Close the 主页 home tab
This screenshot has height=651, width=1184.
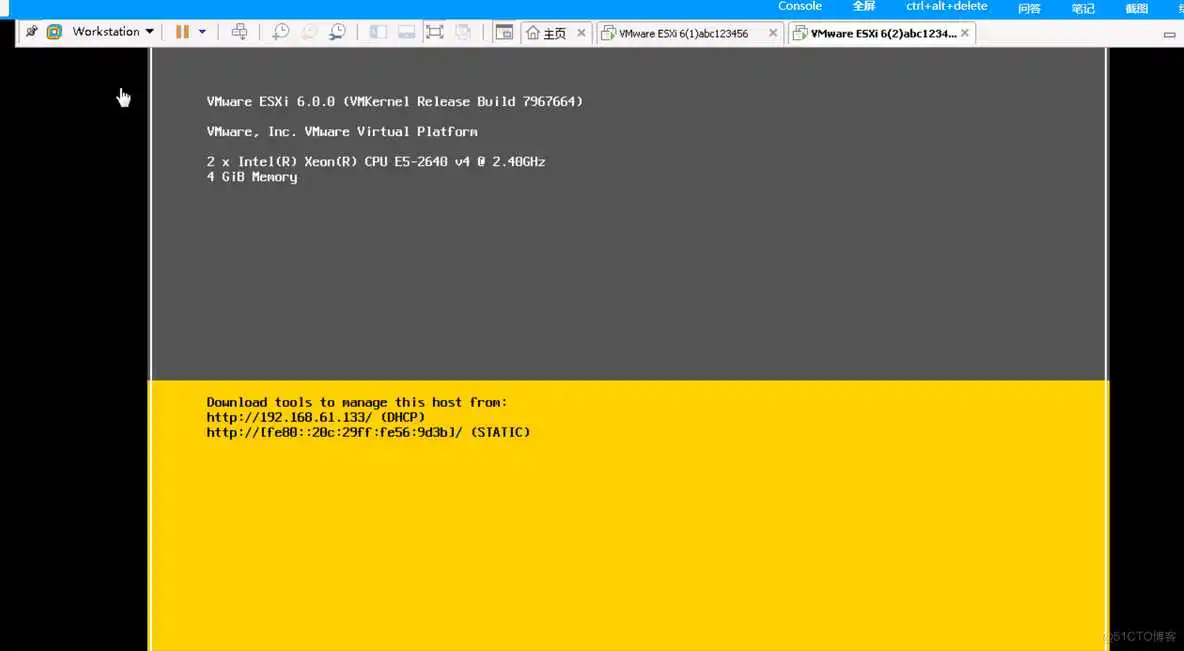[x=581, y=33]
